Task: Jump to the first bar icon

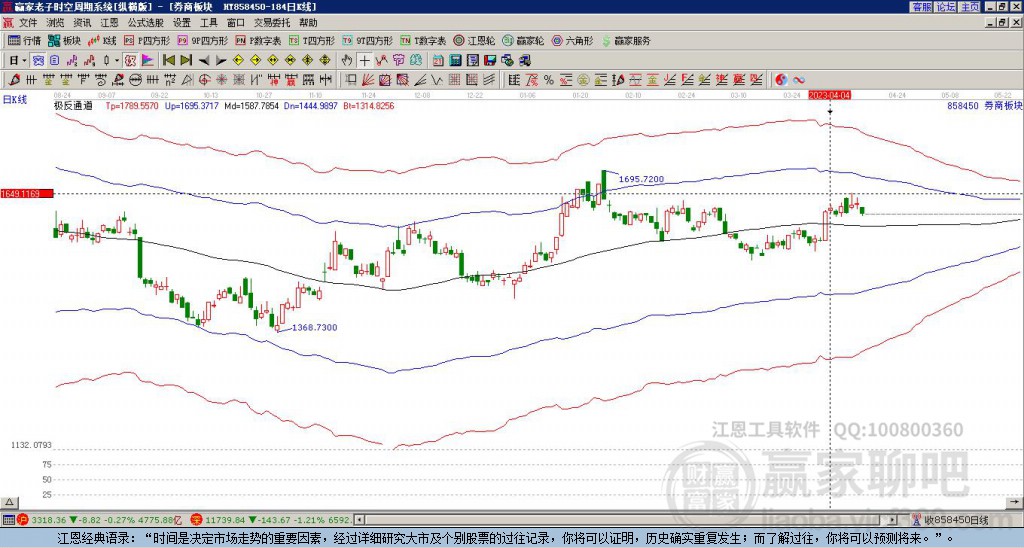Action: click(x=168, y=60)
